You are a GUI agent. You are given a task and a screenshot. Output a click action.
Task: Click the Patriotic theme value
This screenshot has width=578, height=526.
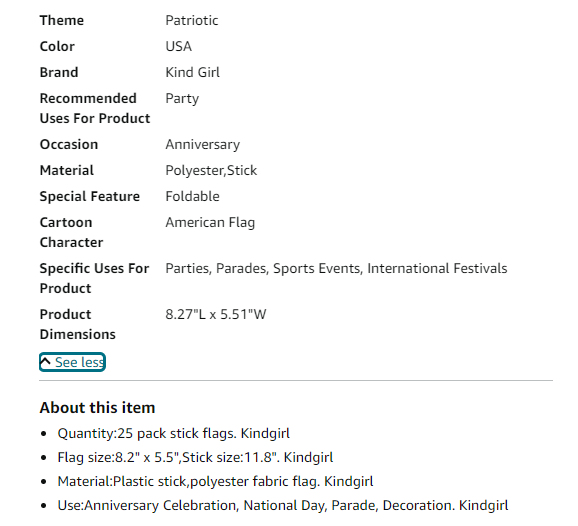coord(192,20)
